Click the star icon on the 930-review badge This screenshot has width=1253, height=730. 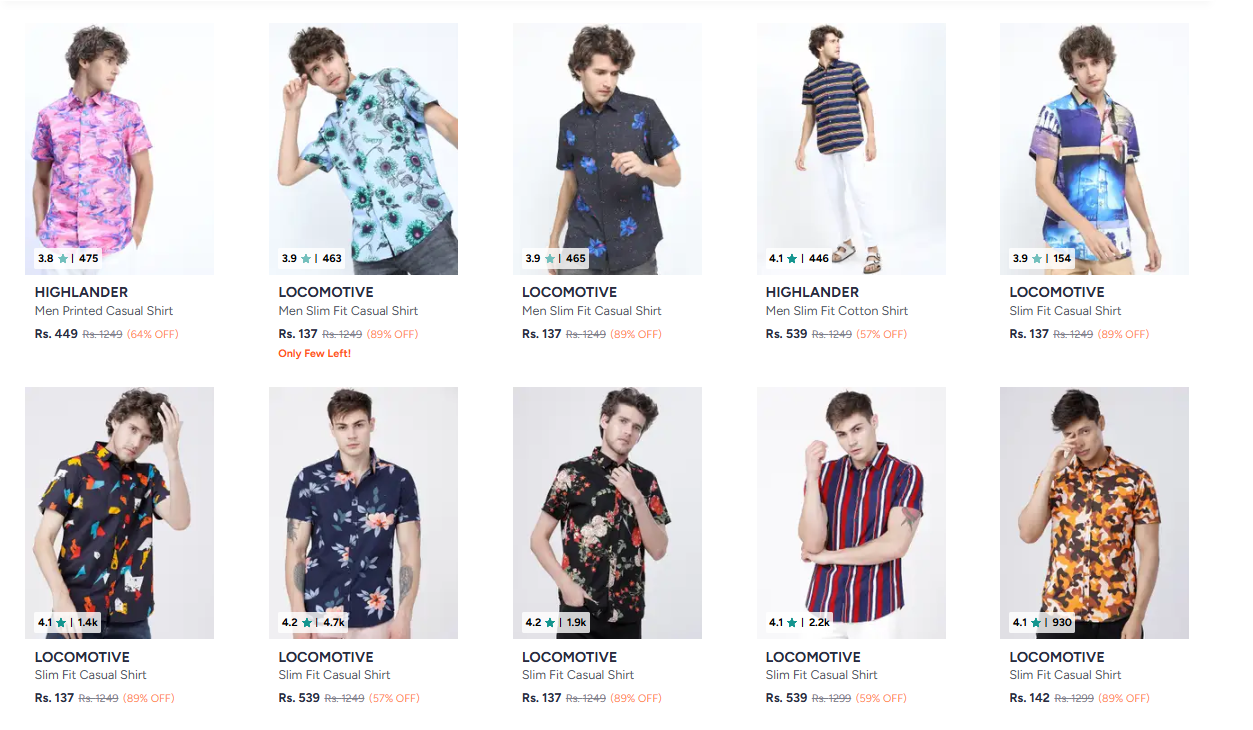click(x=1036, y=622)
